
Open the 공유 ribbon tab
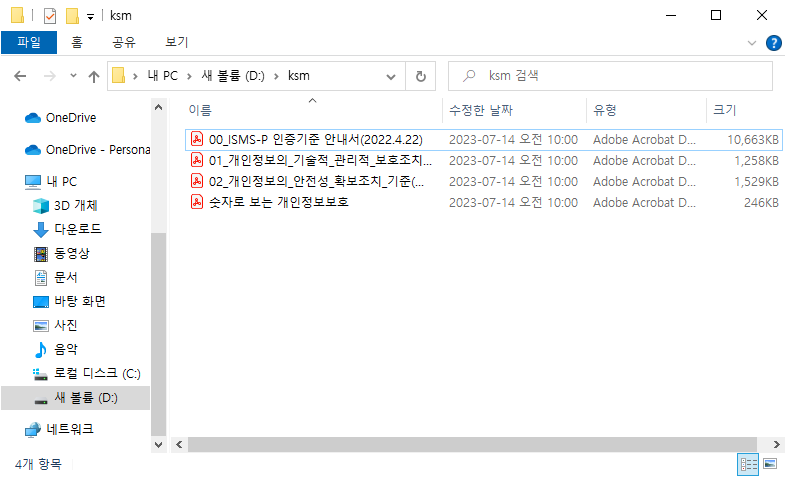[124, 42]
